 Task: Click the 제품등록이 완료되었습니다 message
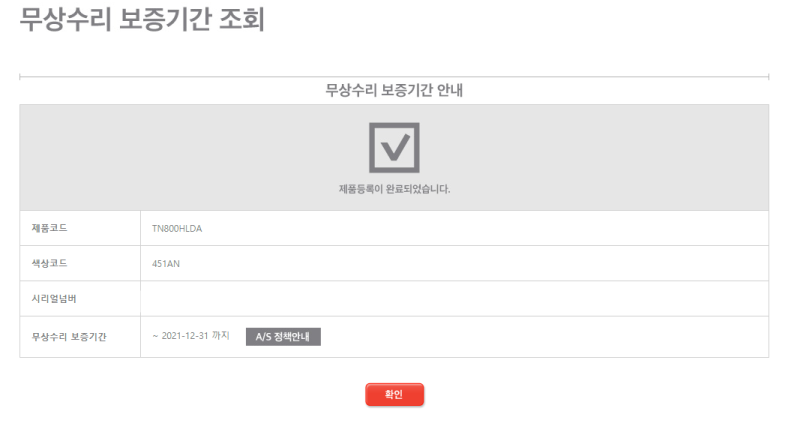[x=394, y=189]
